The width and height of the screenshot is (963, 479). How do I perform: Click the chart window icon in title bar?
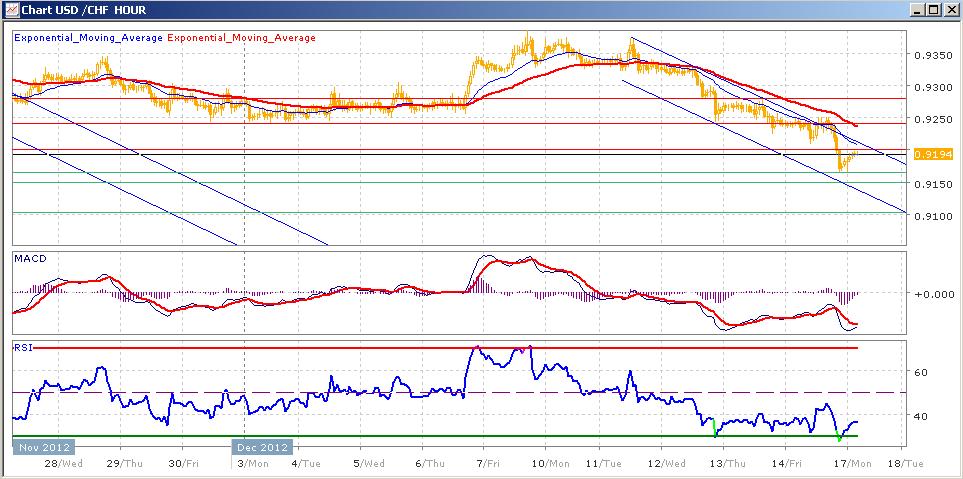click(x=10, y=10)
